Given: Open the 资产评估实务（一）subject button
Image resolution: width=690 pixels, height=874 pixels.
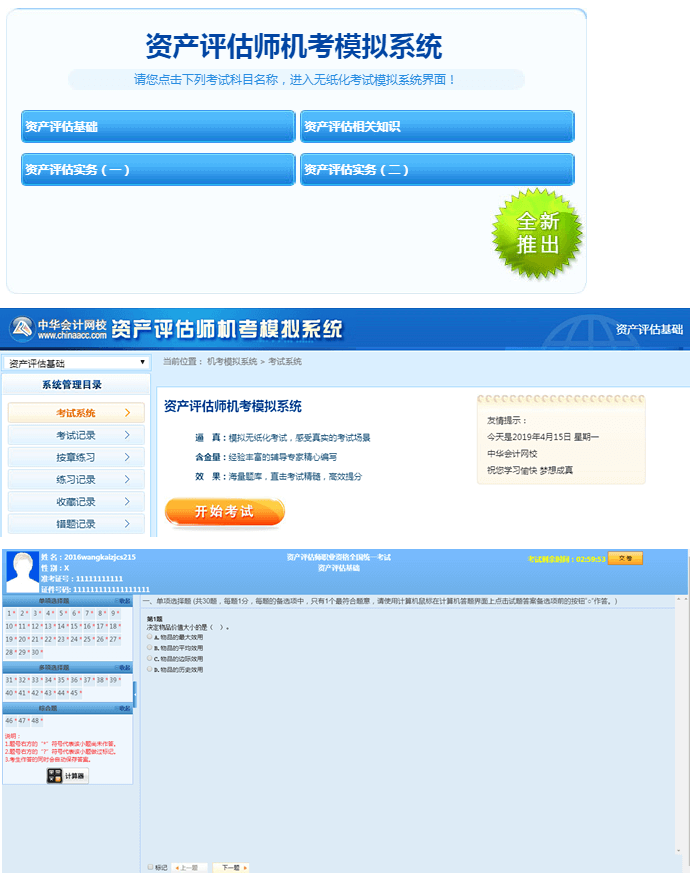Looking at the screenshot, I should click(158, 169).
